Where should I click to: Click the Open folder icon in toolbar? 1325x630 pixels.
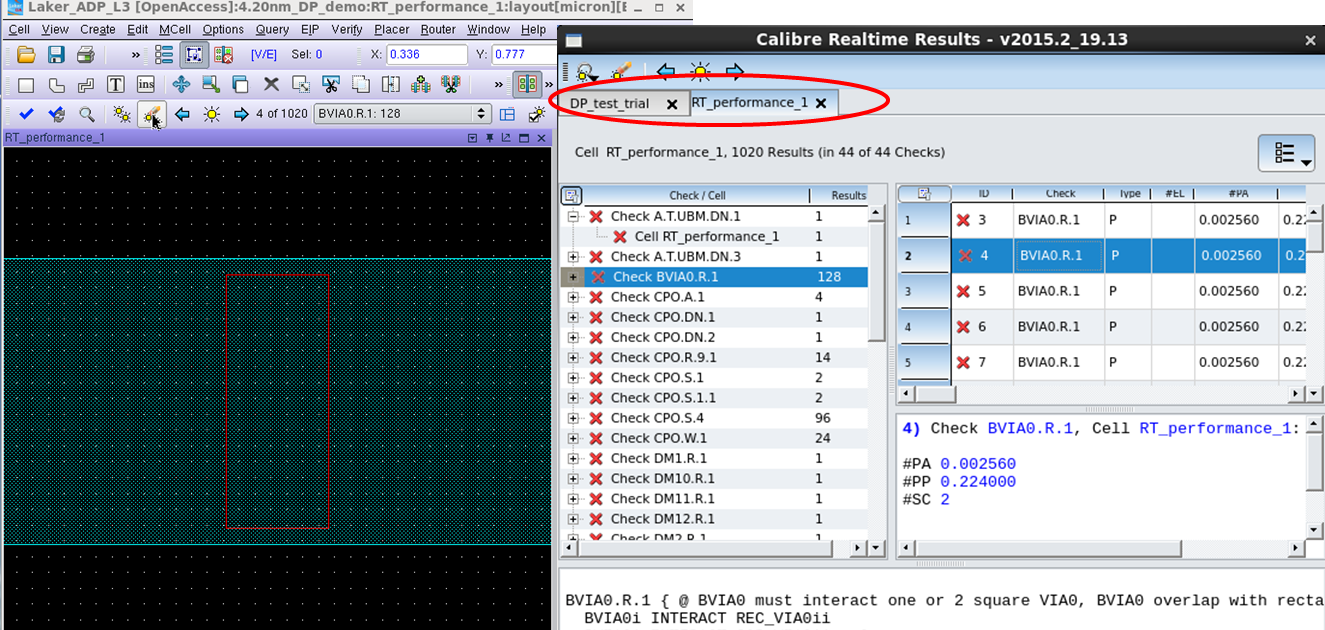(26, 54)
